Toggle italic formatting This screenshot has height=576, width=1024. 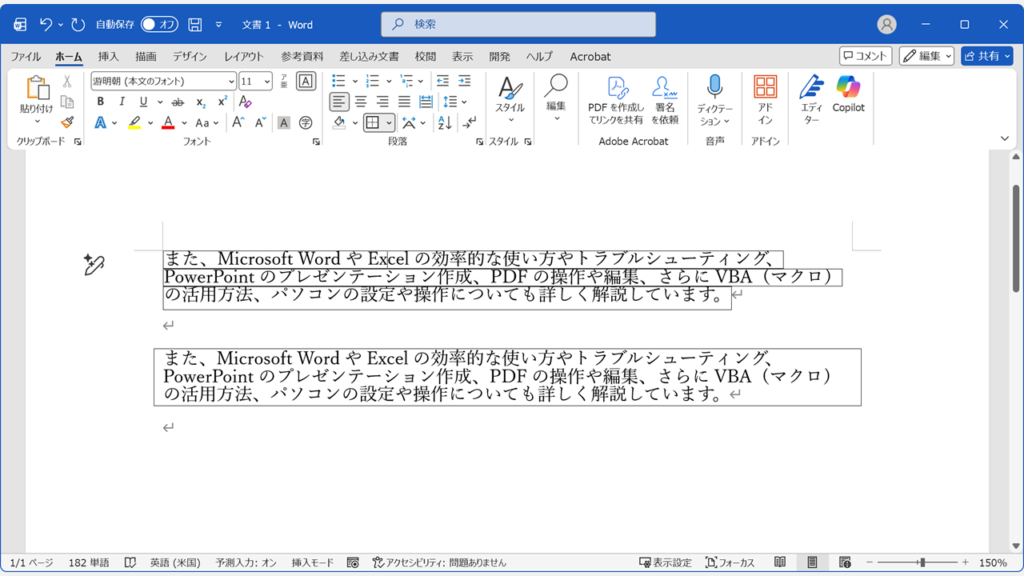click(x=122, y=100)
